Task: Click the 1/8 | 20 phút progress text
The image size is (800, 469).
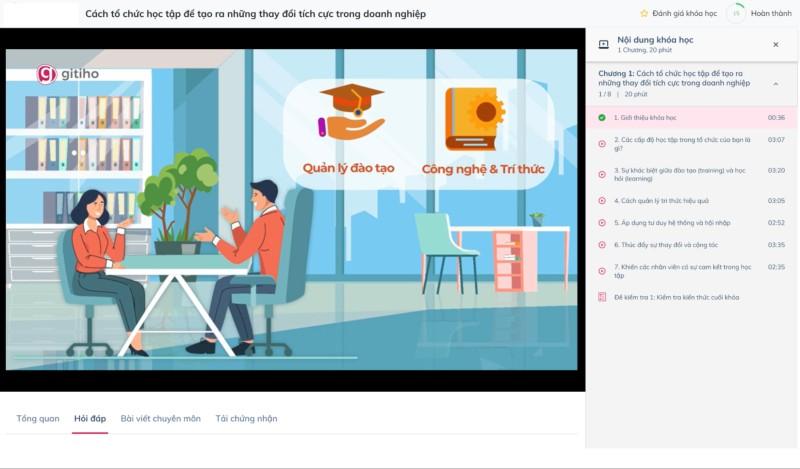Action: pyautogui.click(x=623, y=94)
